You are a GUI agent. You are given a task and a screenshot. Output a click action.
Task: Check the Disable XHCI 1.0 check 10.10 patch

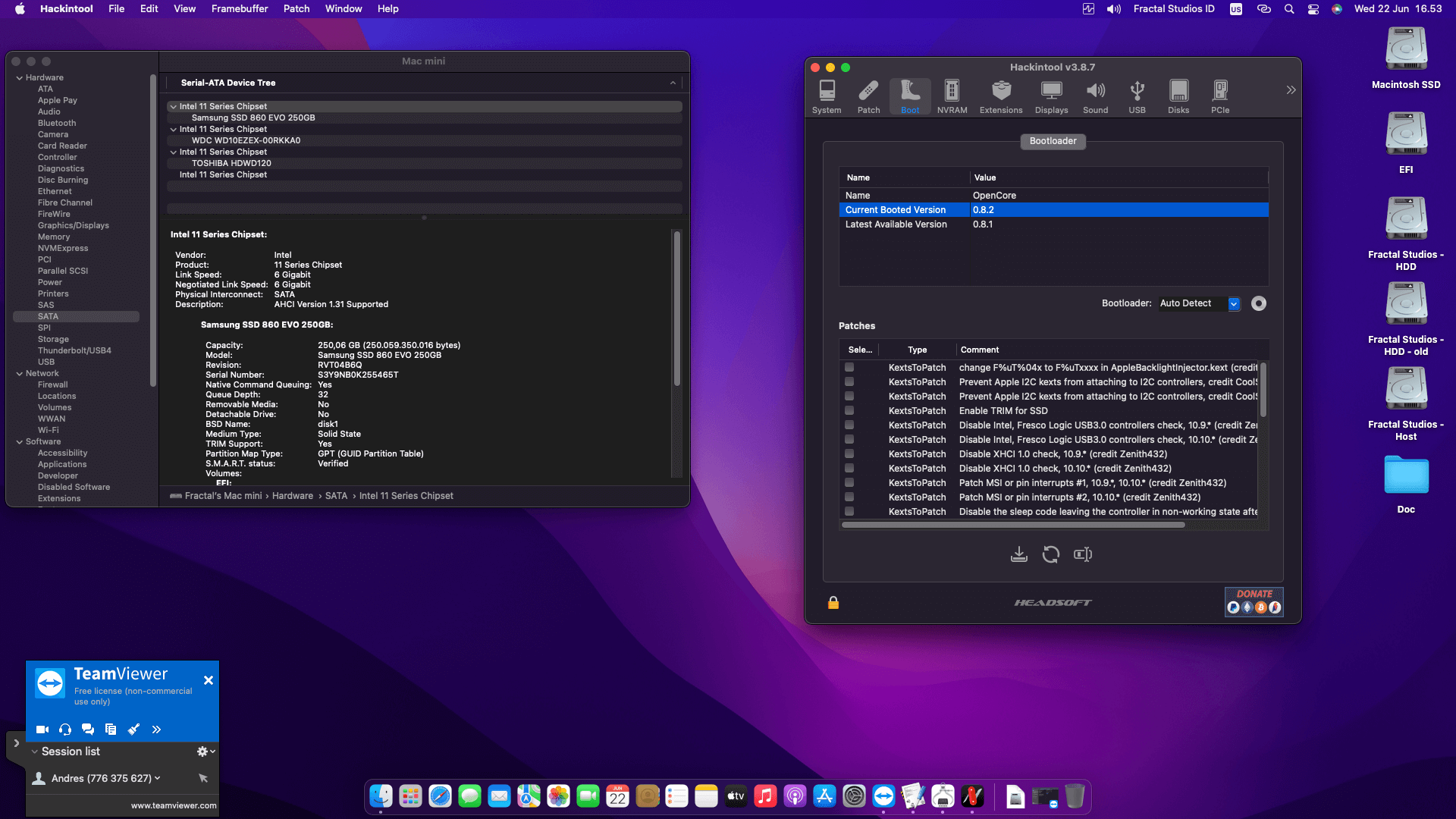click(x=849, y=469)
